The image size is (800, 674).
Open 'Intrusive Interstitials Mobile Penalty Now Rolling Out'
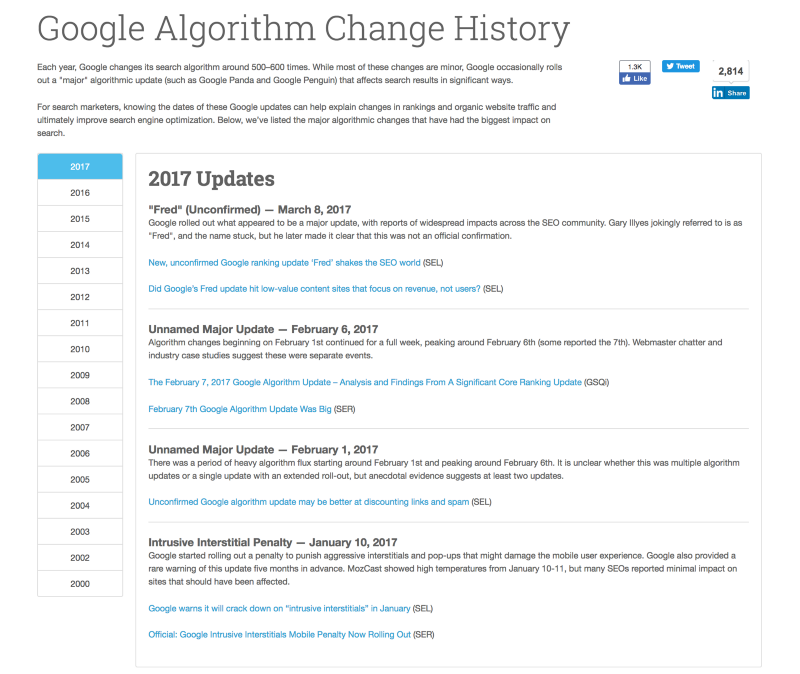(x=280, y=635)
